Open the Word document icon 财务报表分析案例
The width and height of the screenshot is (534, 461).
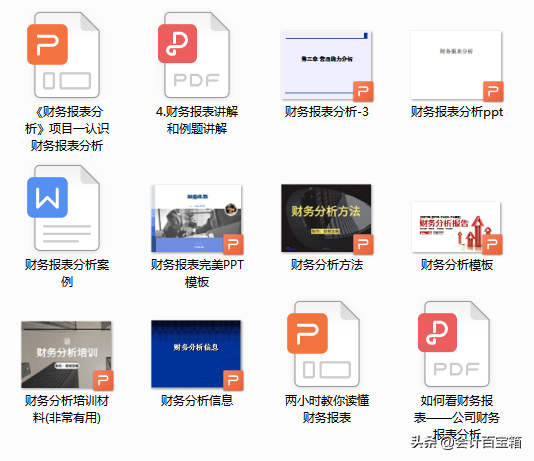[63, 208]
